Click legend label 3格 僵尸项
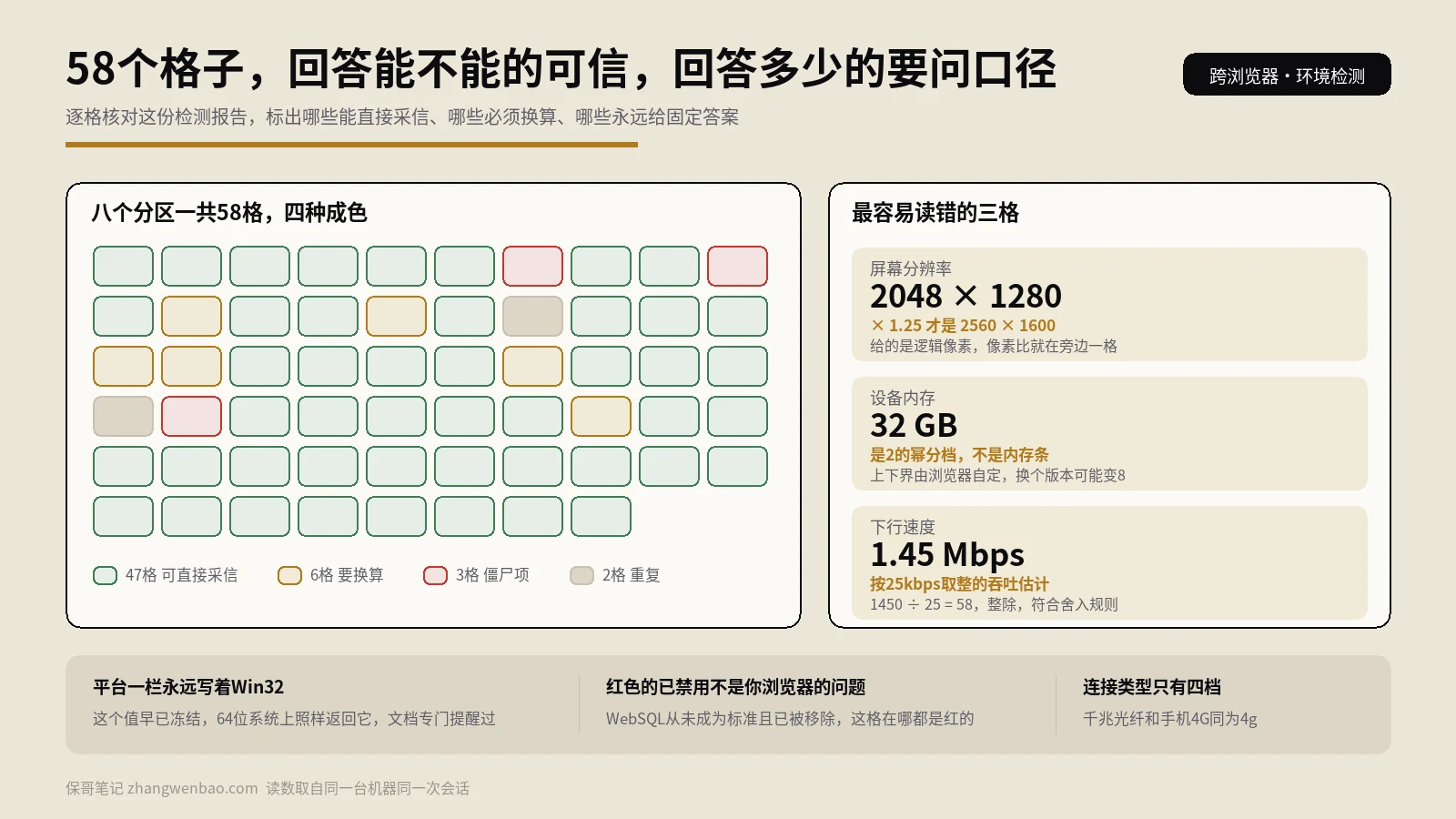Viewport: 1456px width, 819px height. click(492, 575)
